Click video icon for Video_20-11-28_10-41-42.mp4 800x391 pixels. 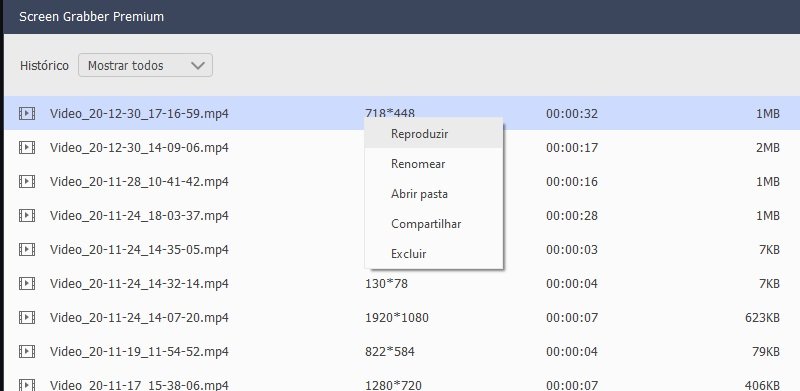(x=27, y=181)
